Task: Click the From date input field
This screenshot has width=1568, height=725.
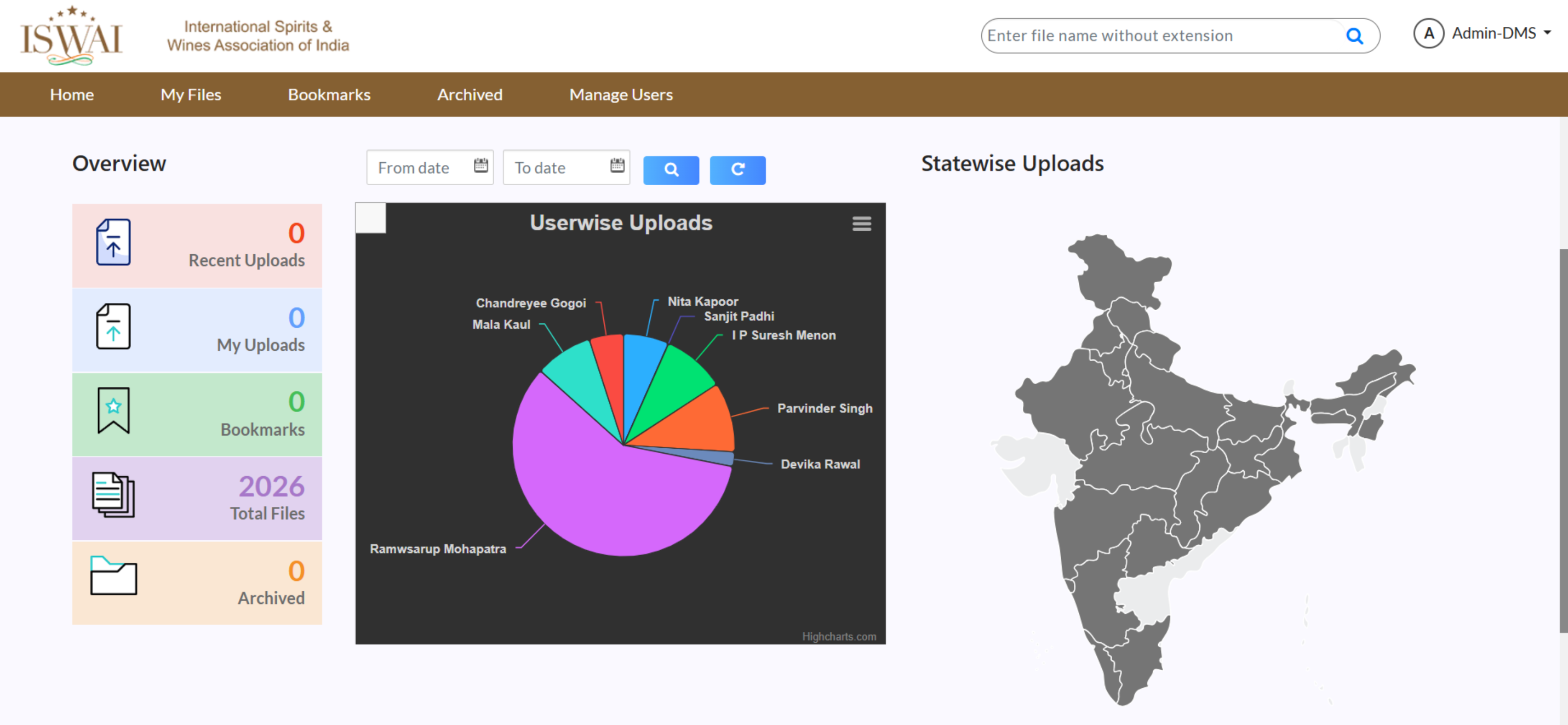Action: [x=430, y=167]
